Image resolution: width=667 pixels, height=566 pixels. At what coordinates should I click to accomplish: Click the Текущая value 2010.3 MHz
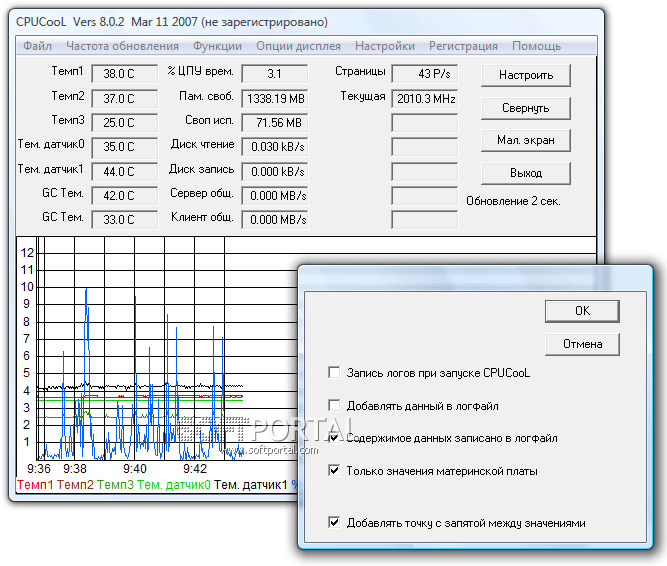[425, 99]
